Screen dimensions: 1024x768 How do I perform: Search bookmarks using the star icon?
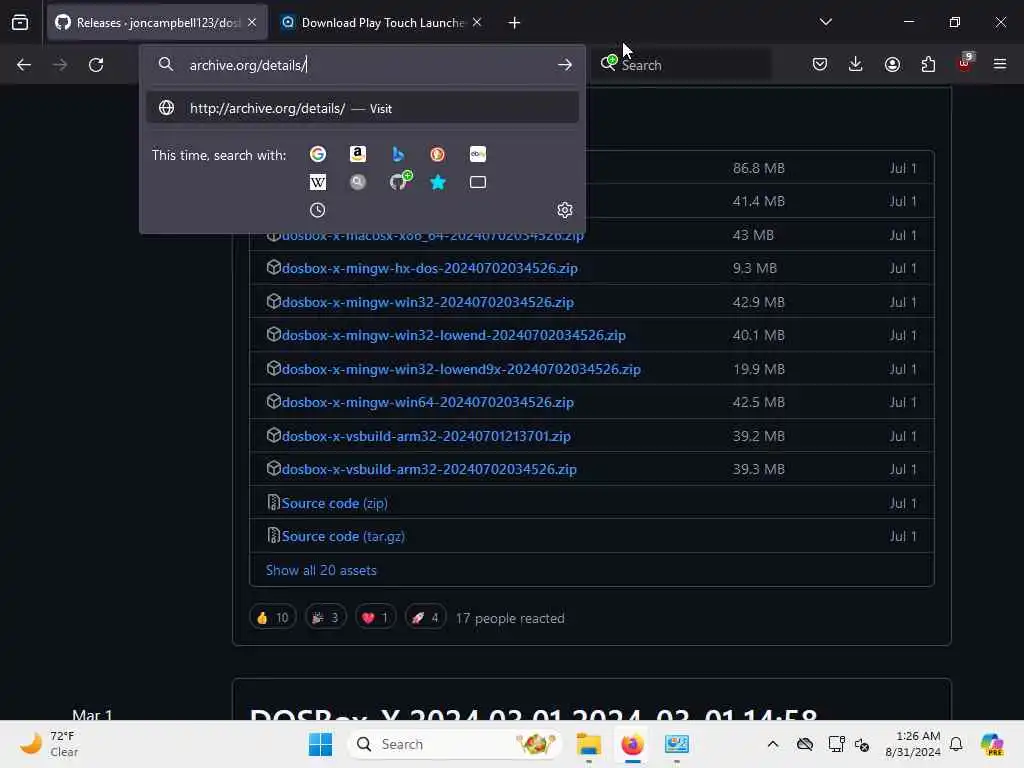438,182
